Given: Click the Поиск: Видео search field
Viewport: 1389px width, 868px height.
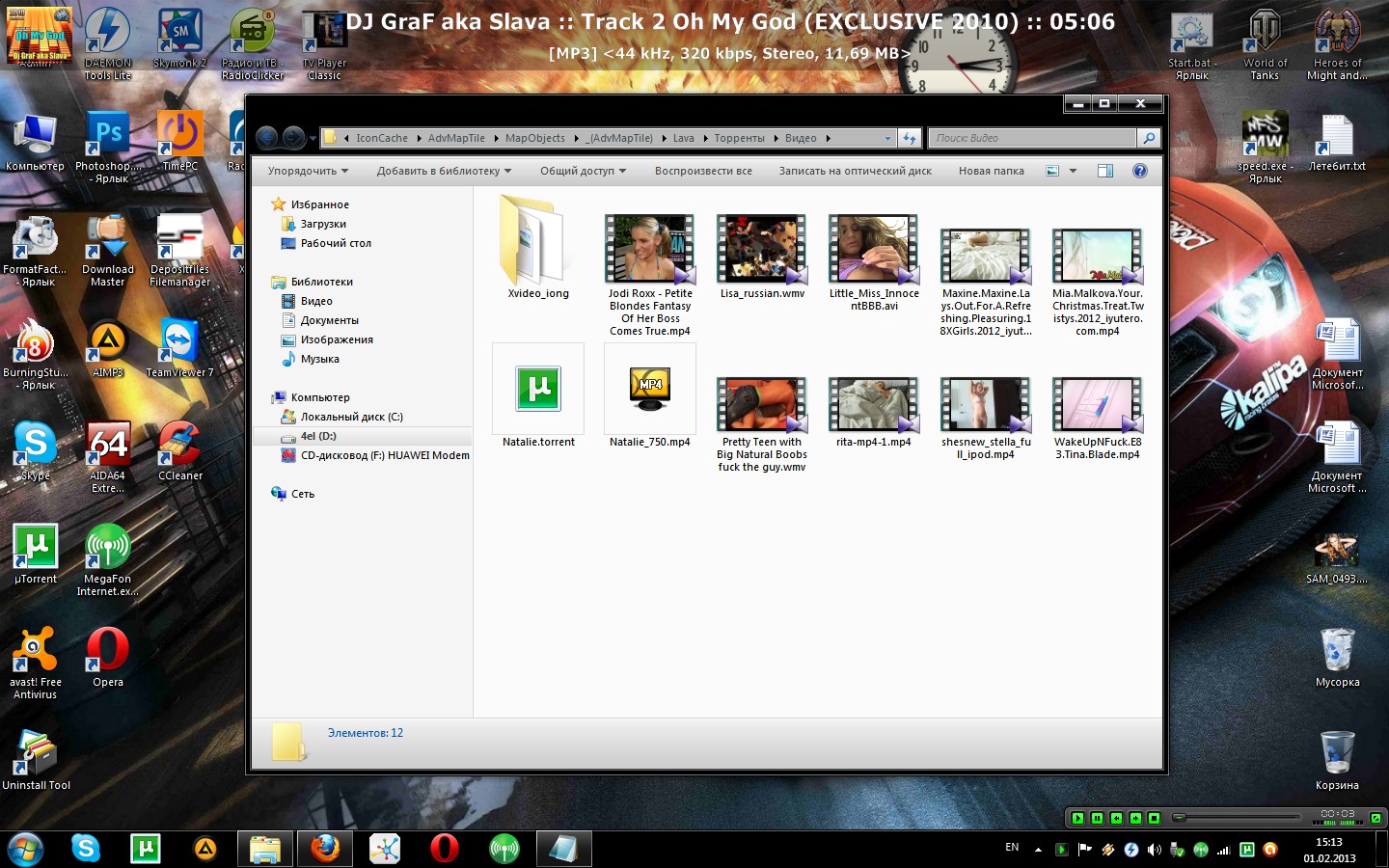Looking at the screenshot, I should (x=1031, y=138).
